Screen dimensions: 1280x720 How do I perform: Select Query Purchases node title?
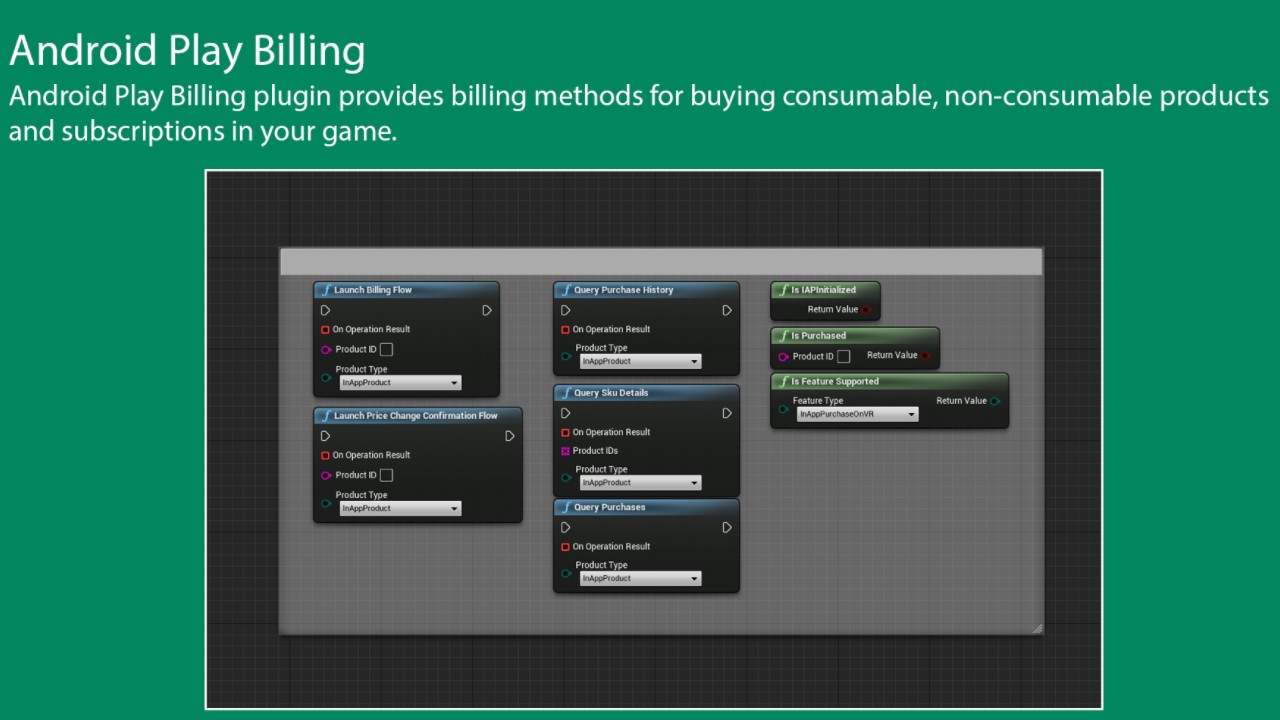tap(609, 507)
